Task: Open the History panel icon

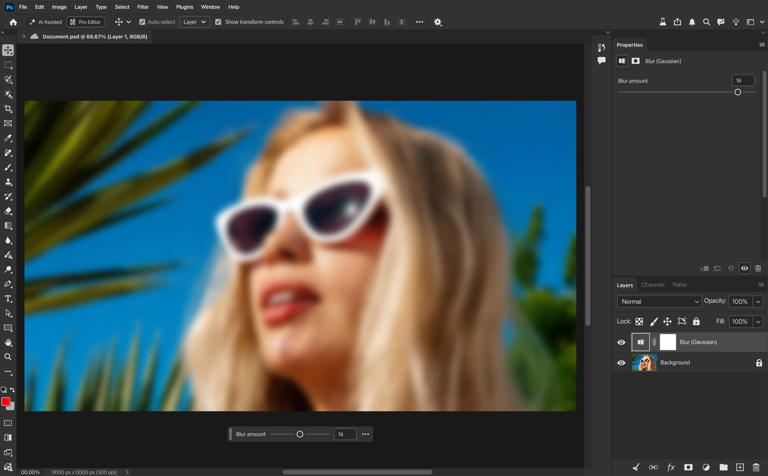Action: pos(601,48)
